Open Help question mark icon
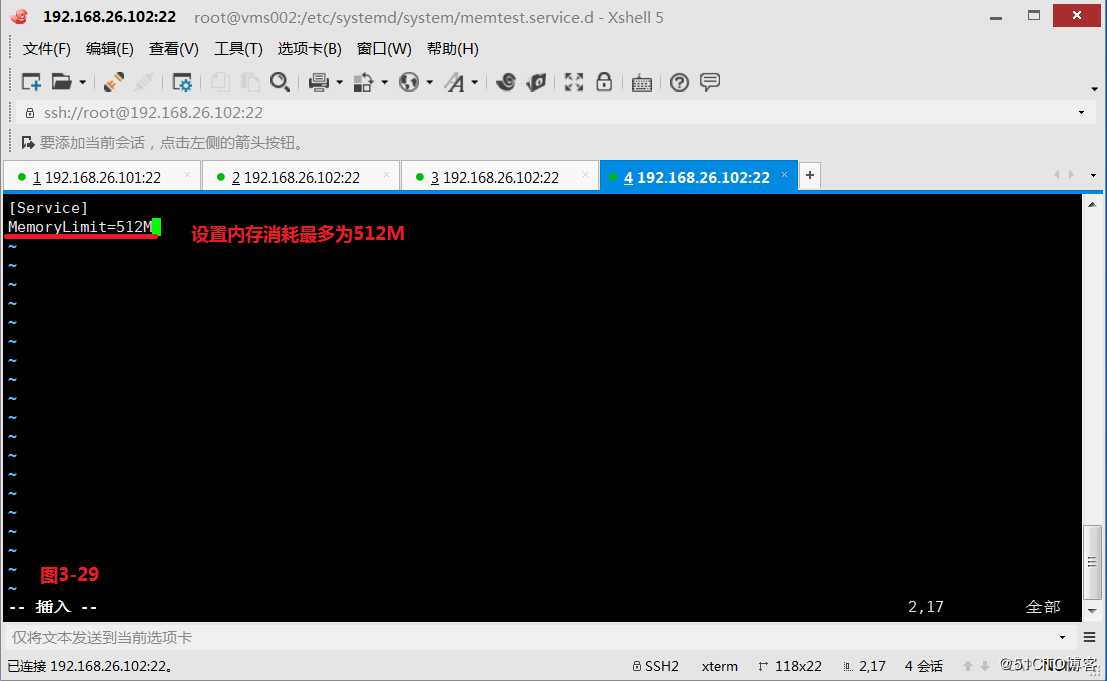 679,83
